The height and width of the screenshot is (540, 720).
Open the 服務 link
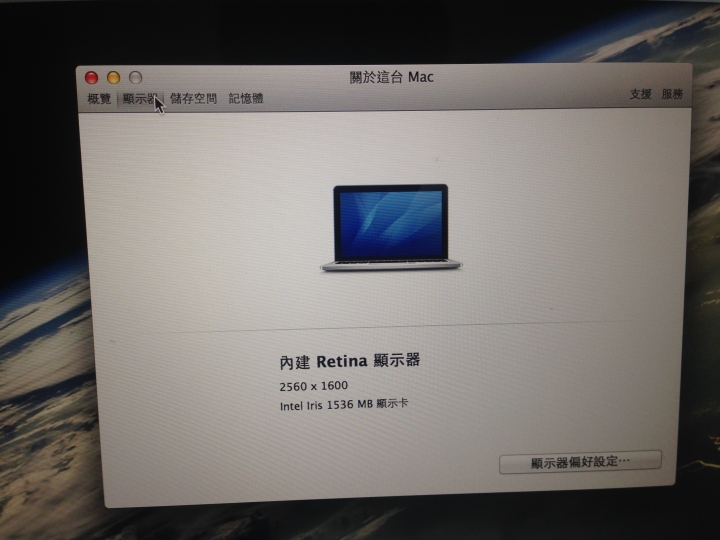pos(672,94)
